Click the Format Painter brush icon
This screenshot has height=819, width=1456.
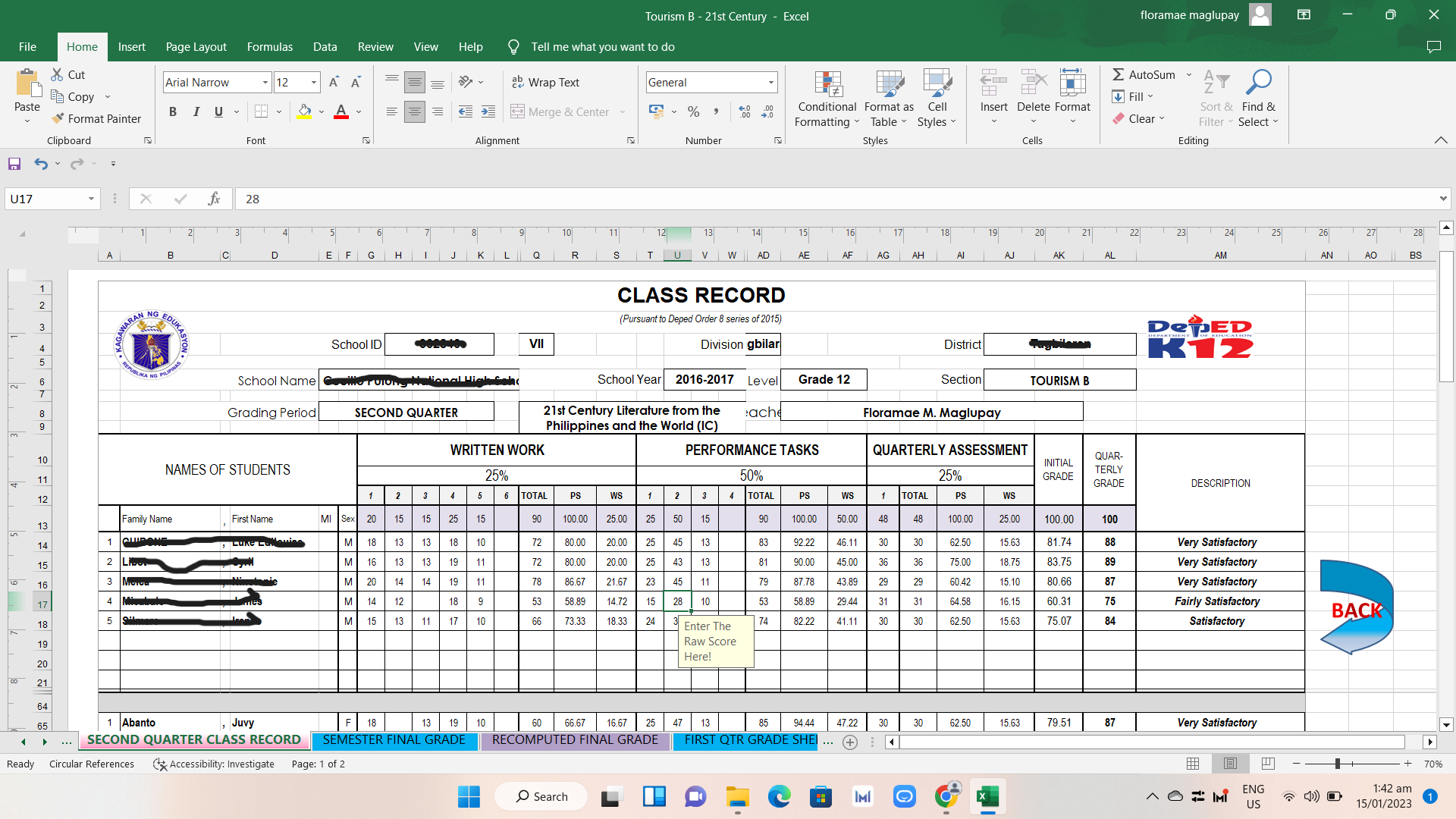[x=58, y=118]
